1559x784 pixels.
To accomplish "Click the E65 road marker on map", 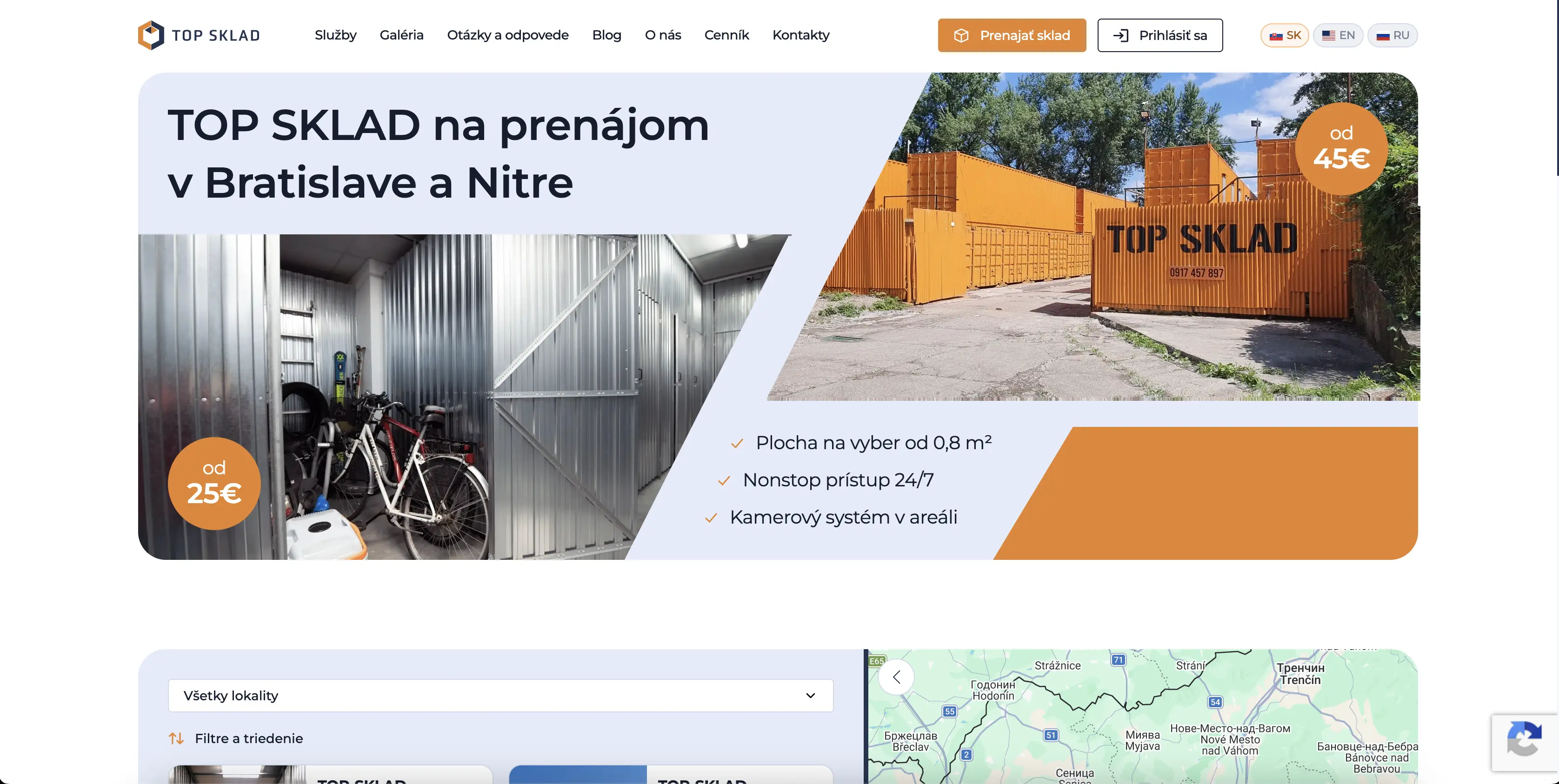I will pos(877,661).
